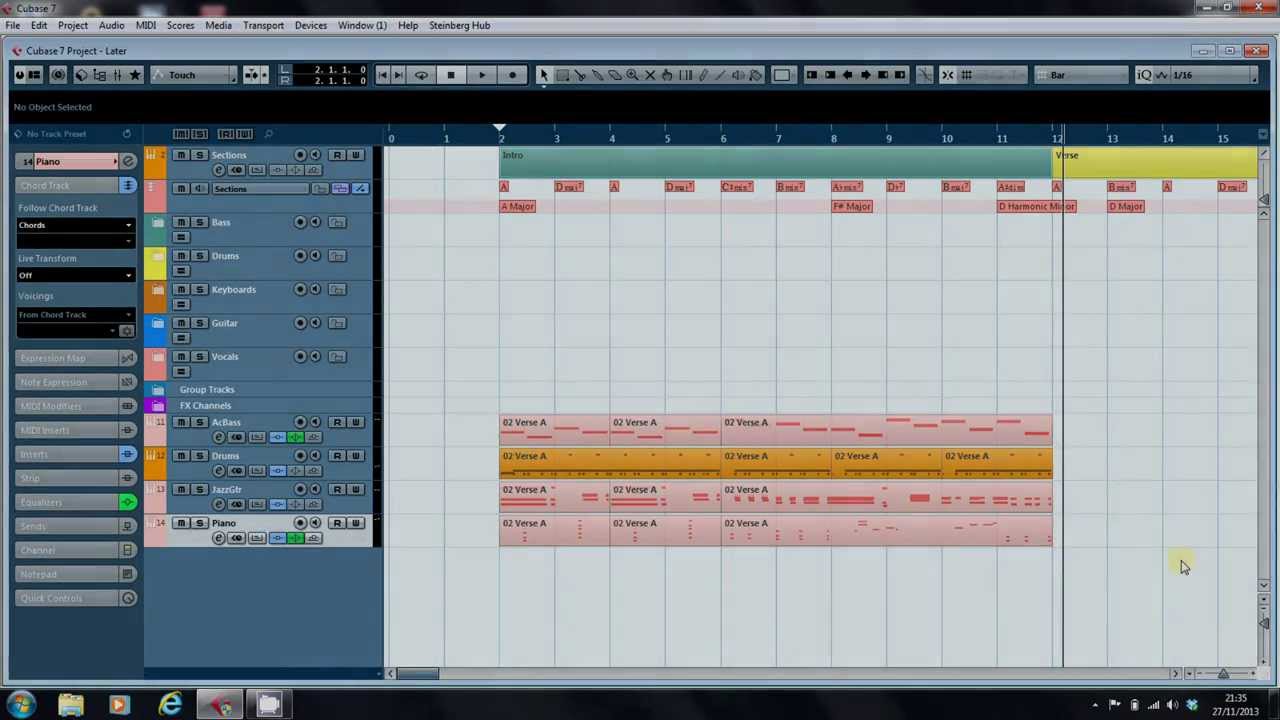Expand the FX Channels folder
The height and width of the screenshot is (720, 1280).
[x=158, y=406]
